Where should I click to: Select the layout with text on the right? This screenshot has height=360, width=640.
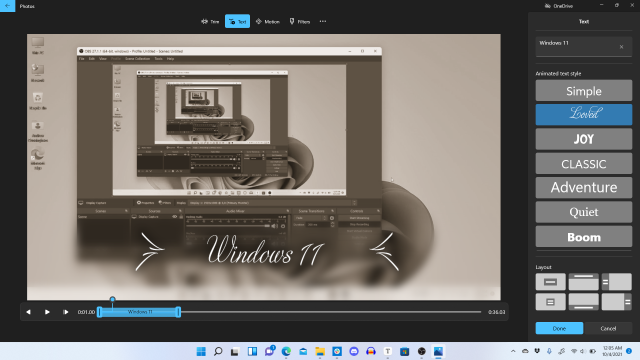click(x=617, y=302)
